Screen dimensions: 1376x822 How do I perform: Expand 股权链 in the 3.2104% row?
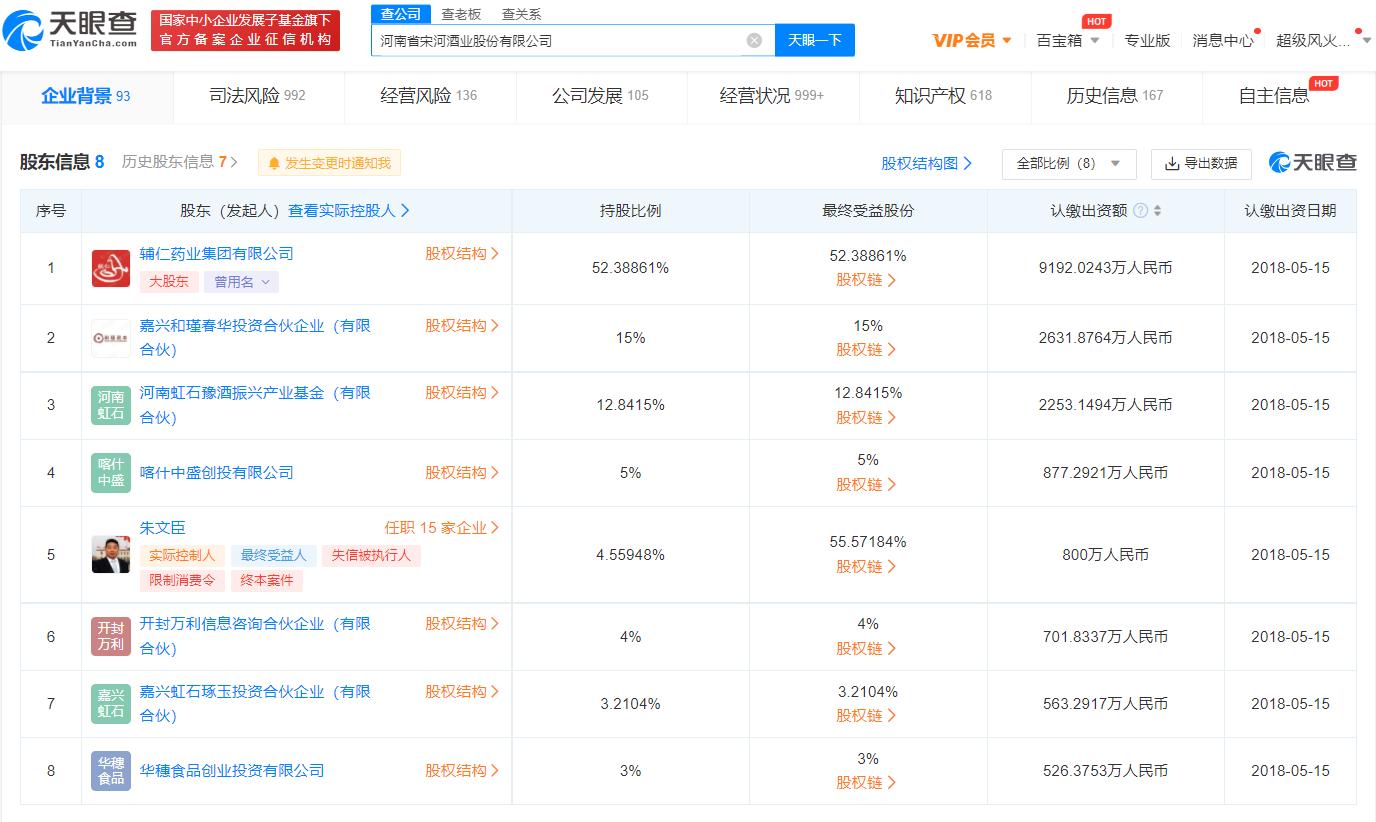867,716
